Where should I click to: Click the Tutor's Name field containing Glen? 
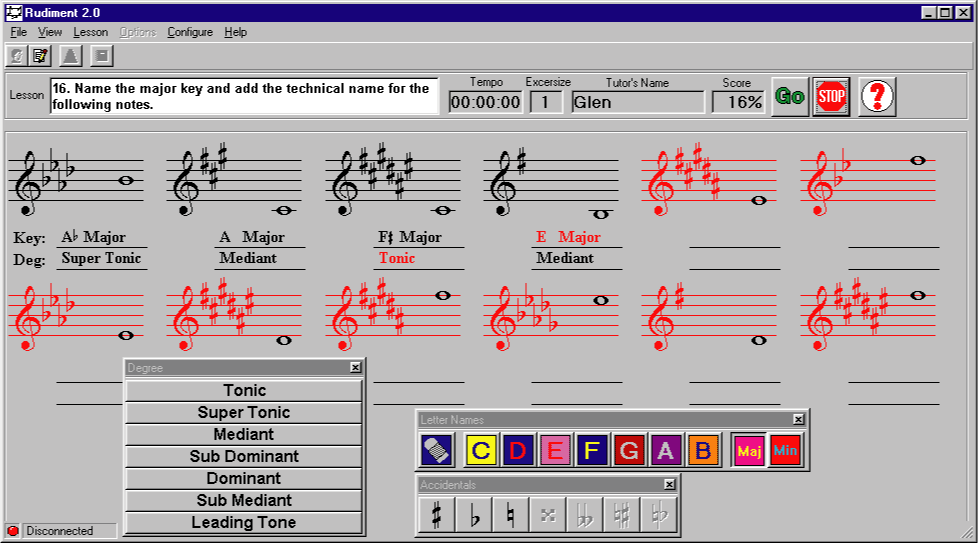pos(638,102)
